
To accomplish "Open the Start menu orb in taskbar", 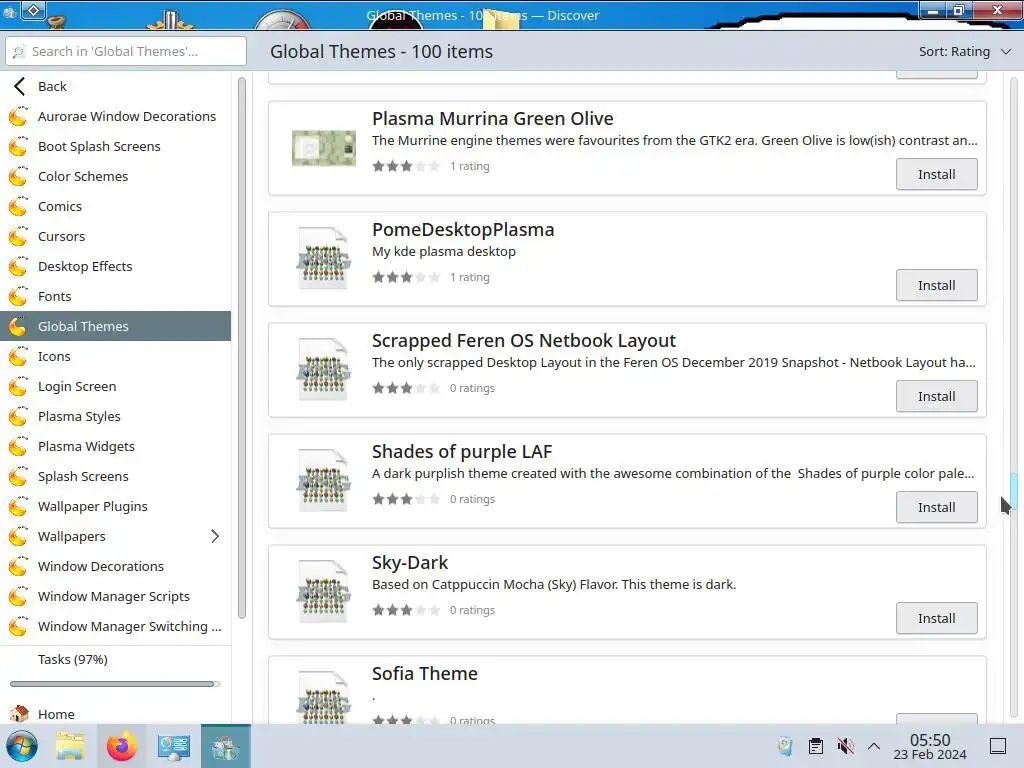I will point(22,746).
